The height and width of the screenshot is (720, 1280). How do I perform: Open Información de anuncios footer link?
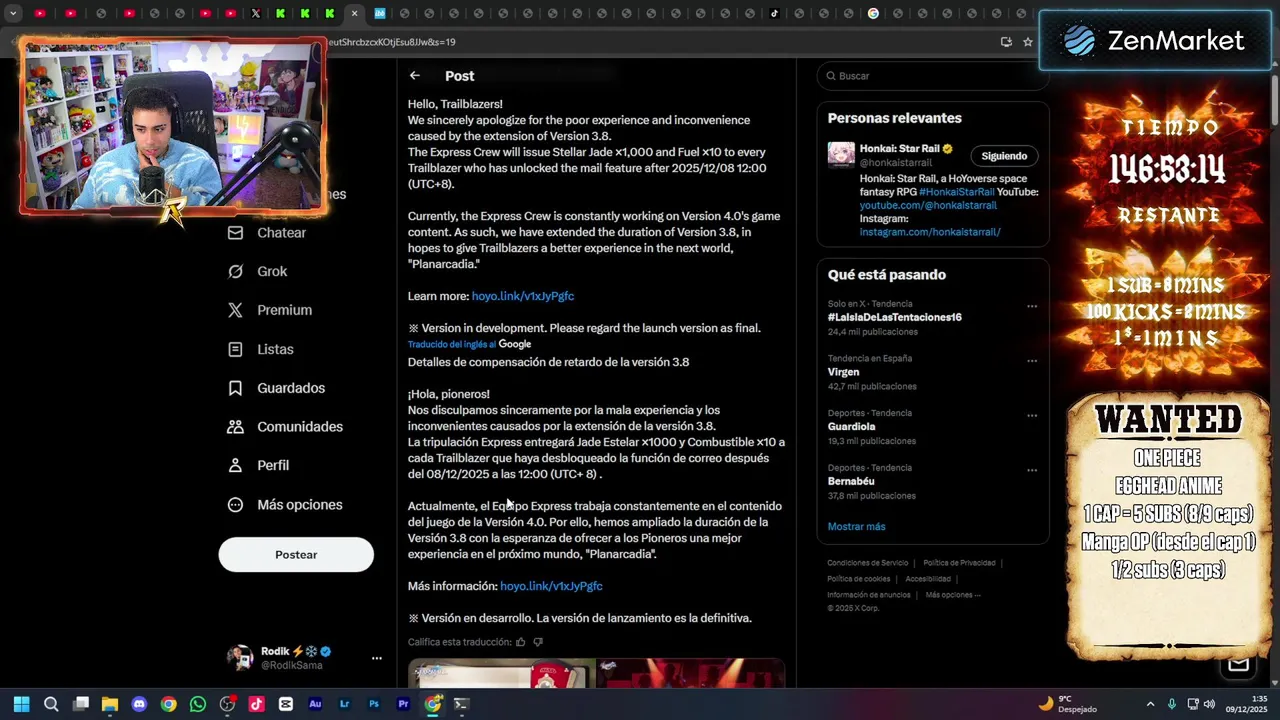(x=868, y=595)
